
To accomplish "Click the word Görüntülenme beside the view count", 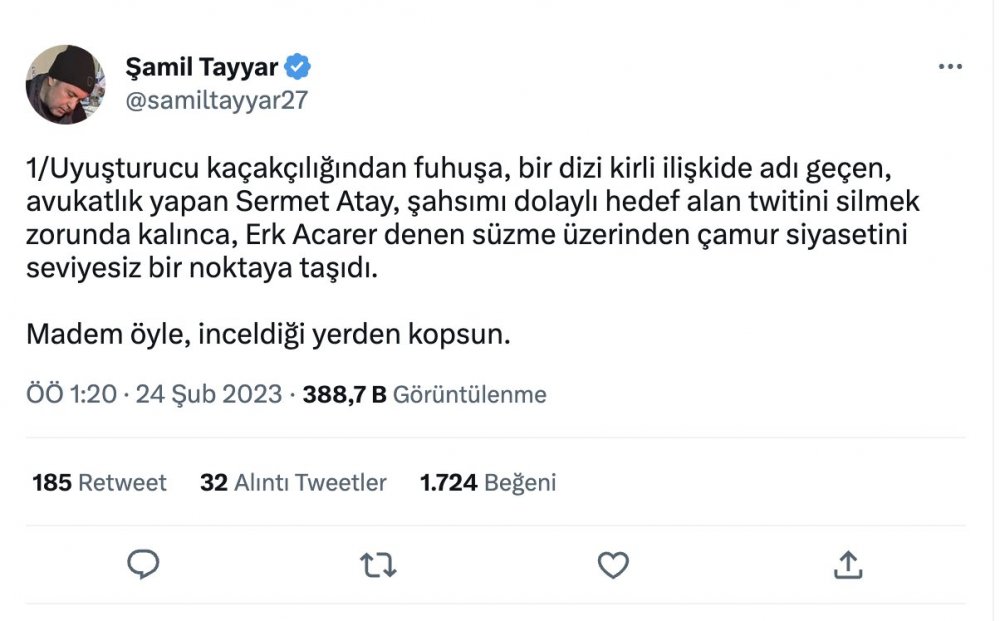I will pos(470,394).
